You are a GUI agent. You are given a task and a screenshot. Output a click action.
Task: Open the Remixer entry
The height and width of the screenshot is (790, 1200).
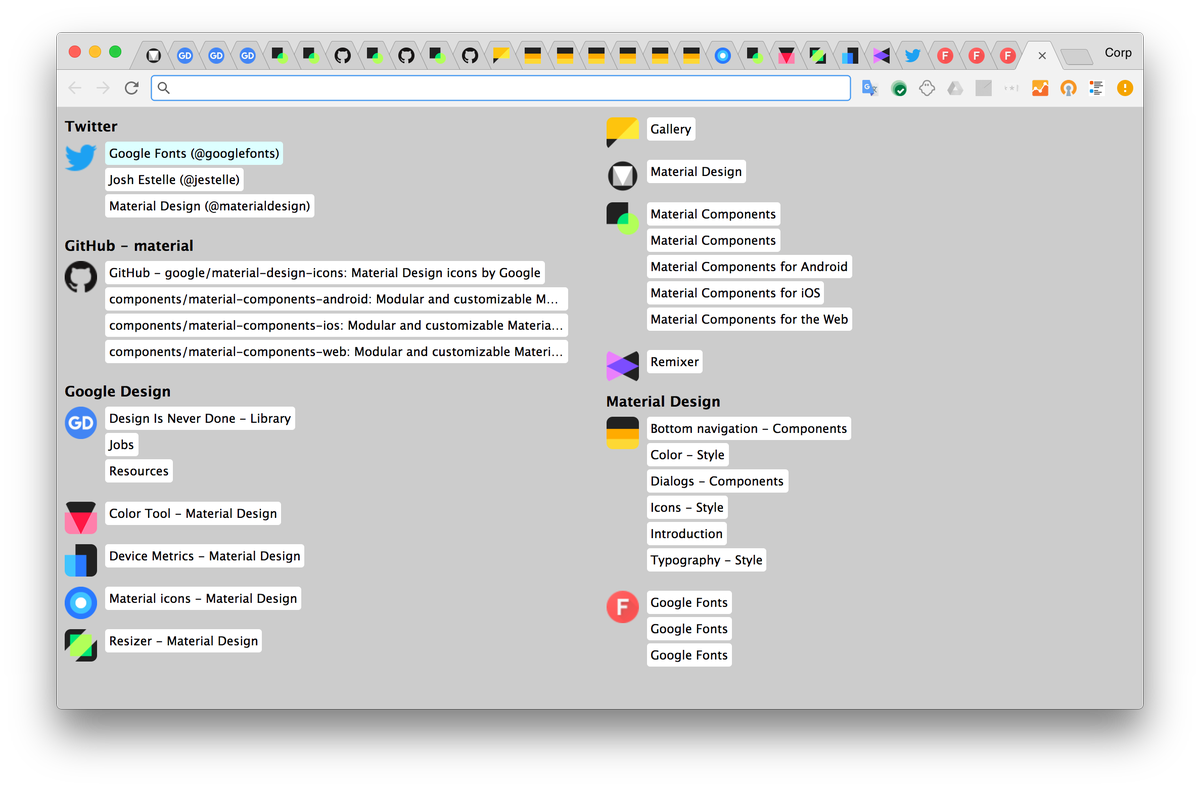[x=675, y=361]
